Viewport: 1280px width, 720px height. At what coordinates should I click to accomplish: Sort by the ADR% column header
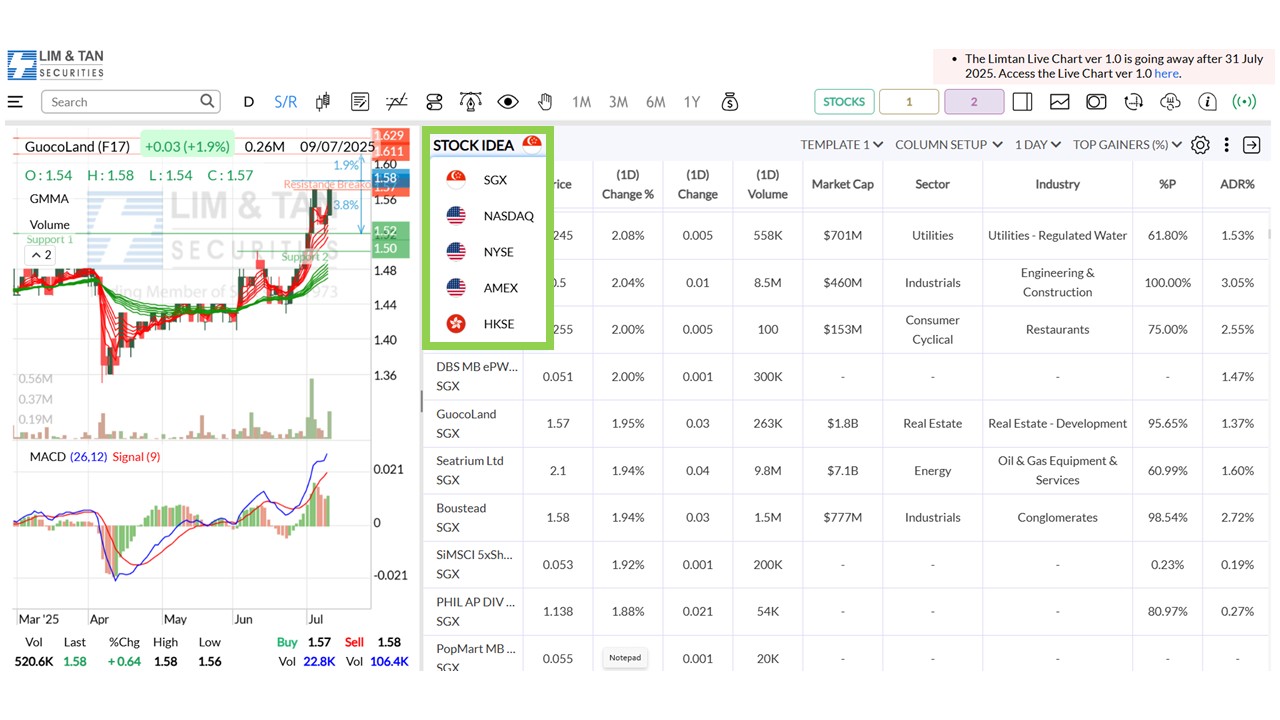(1237, 184)
